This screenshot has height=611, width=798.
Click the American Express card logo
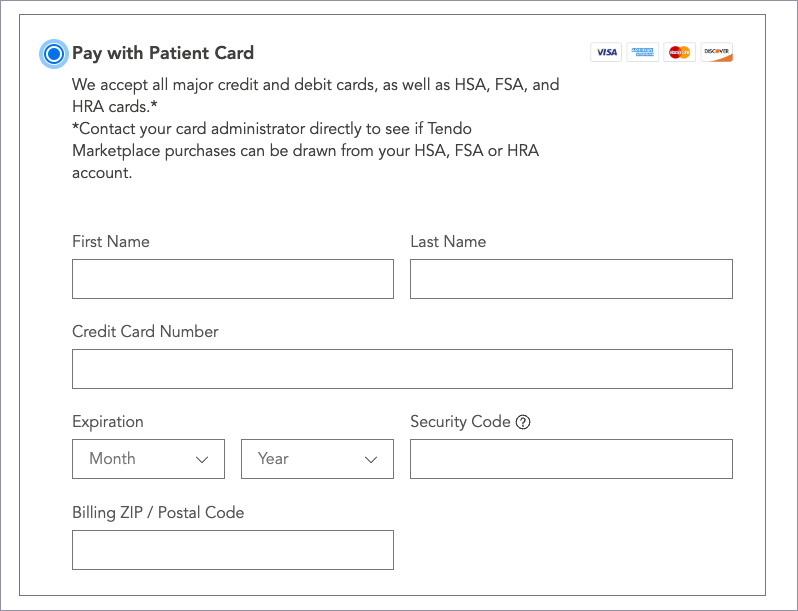643,52
